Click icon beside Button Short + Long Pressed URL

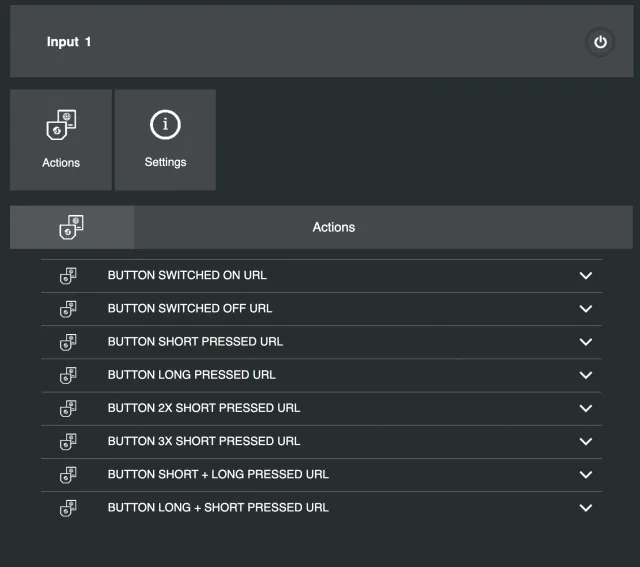coord(68,474)
